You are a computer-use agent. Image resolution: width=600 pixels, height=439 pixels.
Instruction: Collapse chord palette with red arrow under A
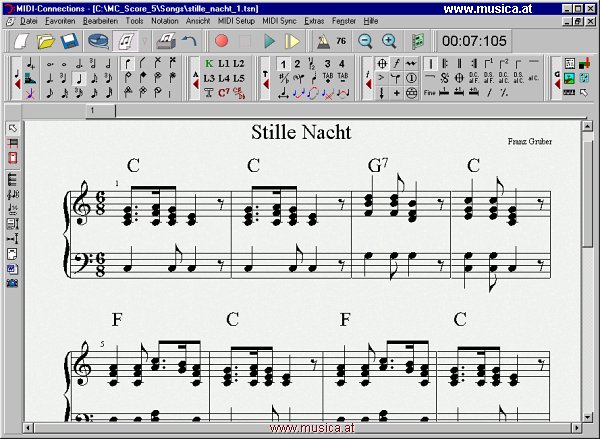[x=196, y=84]
